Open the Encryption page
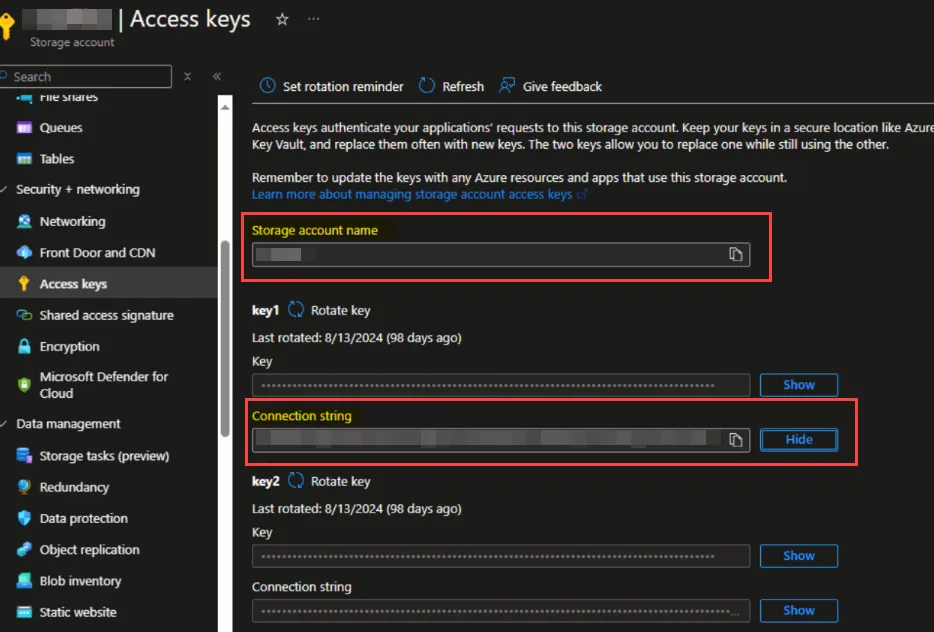 pyautogui.click(x=69, y=347)
